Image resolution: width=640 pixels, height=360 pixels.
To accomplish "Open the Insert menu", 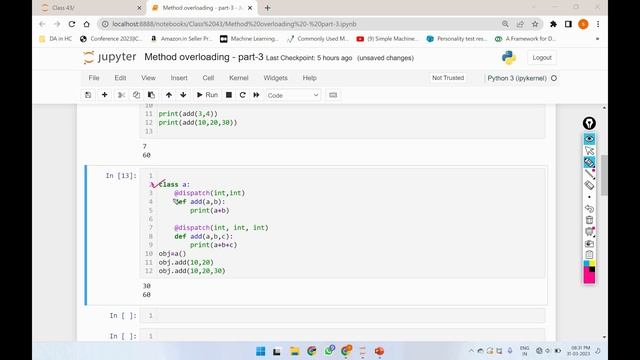I will pyautogui.click(x=179, y=78).
